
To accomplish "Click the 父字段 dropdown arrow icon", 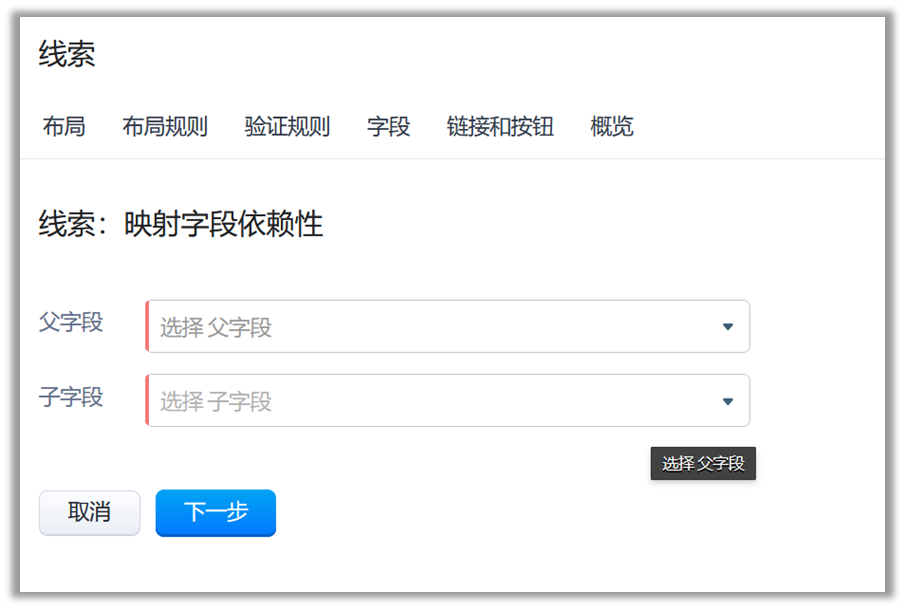I will click(x=727, y=327).
